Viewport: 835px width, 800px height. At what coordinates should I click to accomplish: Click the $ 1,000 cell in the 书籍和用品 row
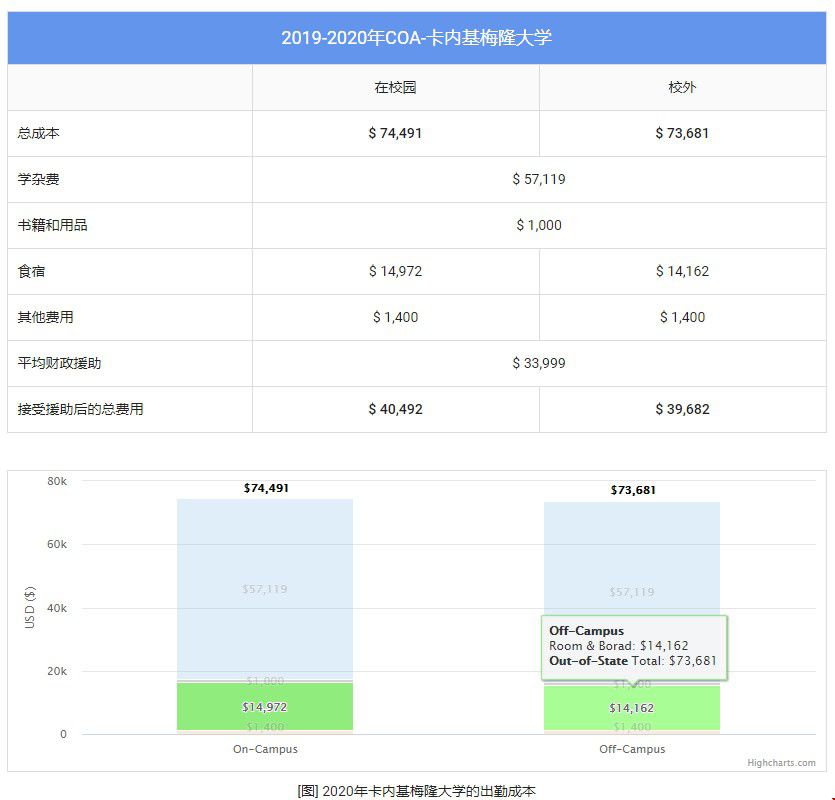point(539,225)
